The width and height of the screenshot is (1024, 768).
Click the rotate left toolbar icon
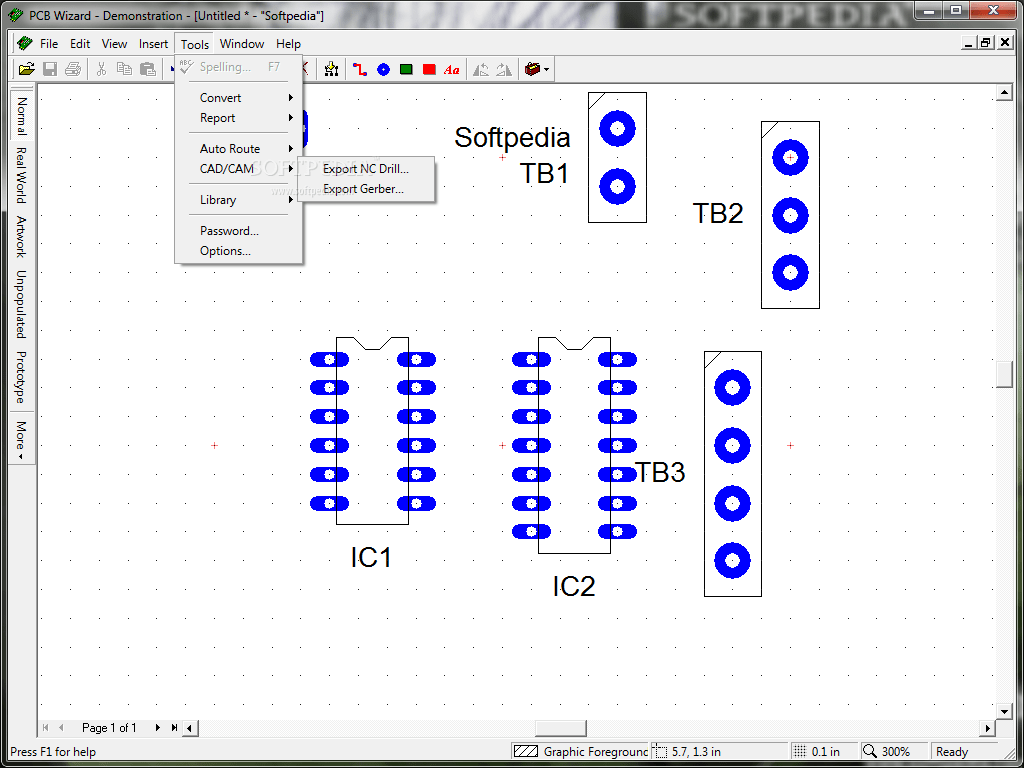click(x=481, y=69)
